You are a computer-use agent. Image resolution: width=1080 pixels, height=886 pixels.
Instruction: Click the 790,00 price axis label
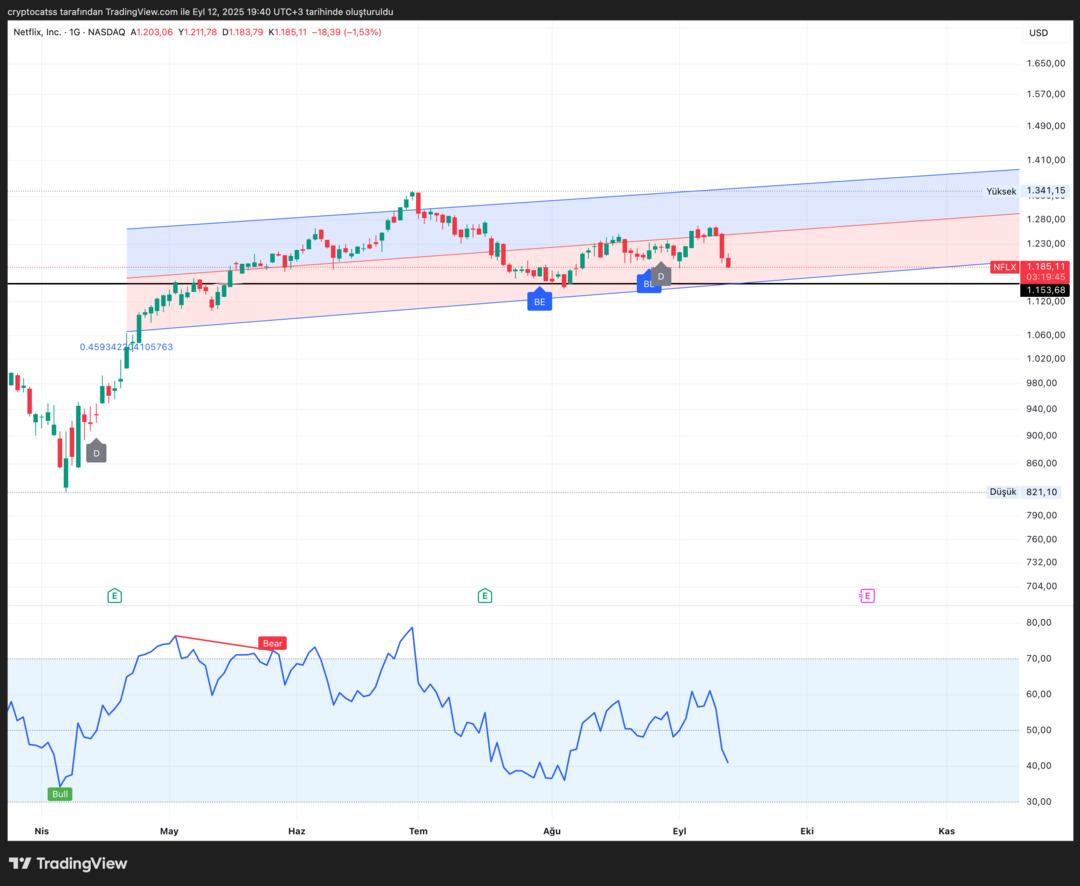click(x=1041, y=515)
